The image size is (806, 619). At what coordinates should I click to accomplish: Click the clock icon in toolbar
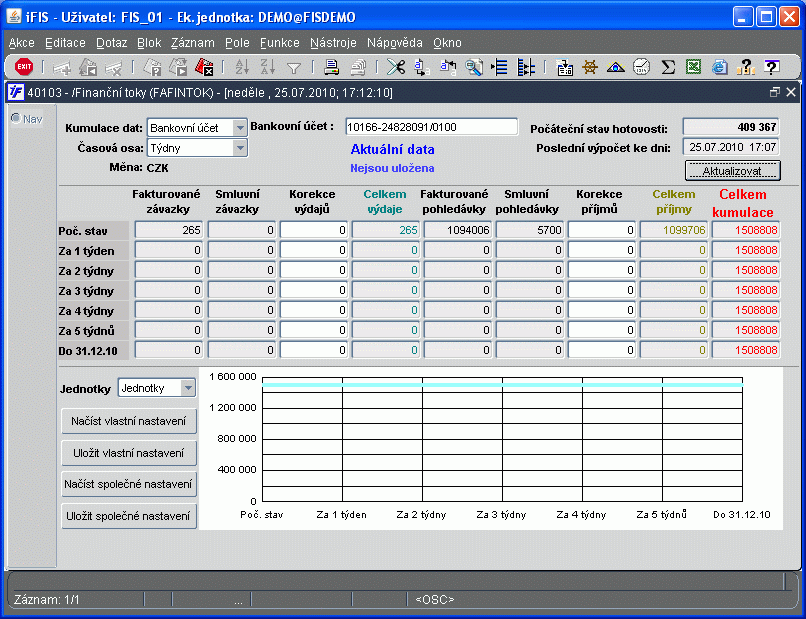(x=641, y=67)
